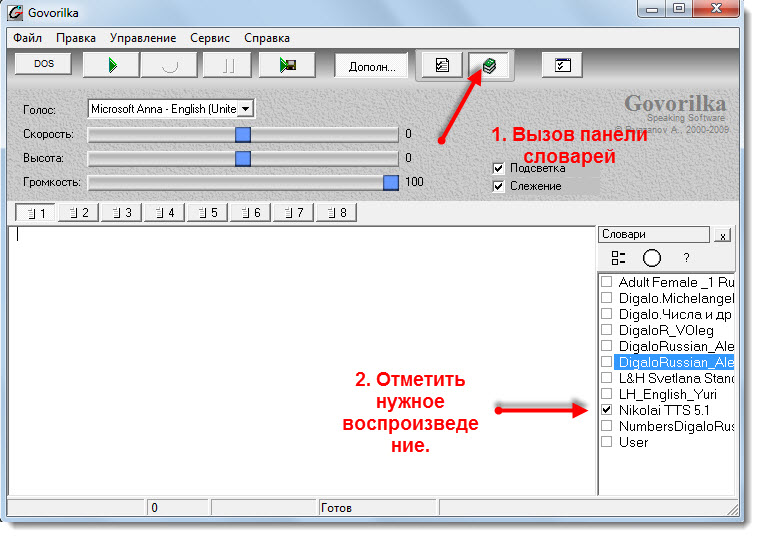Check the LH_English_Yuri dictionary
The image size is (759, 537).
coord(607,394)
